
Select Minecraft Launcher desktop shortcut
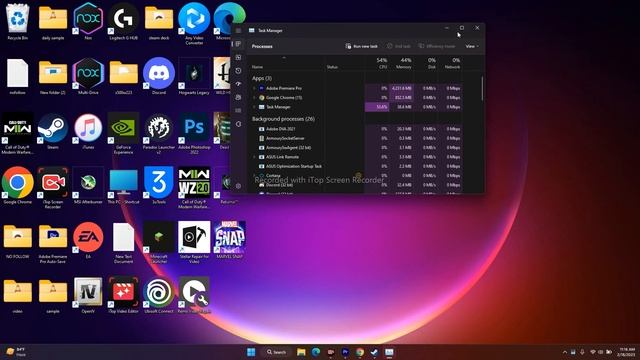click(x=159, y=242)
